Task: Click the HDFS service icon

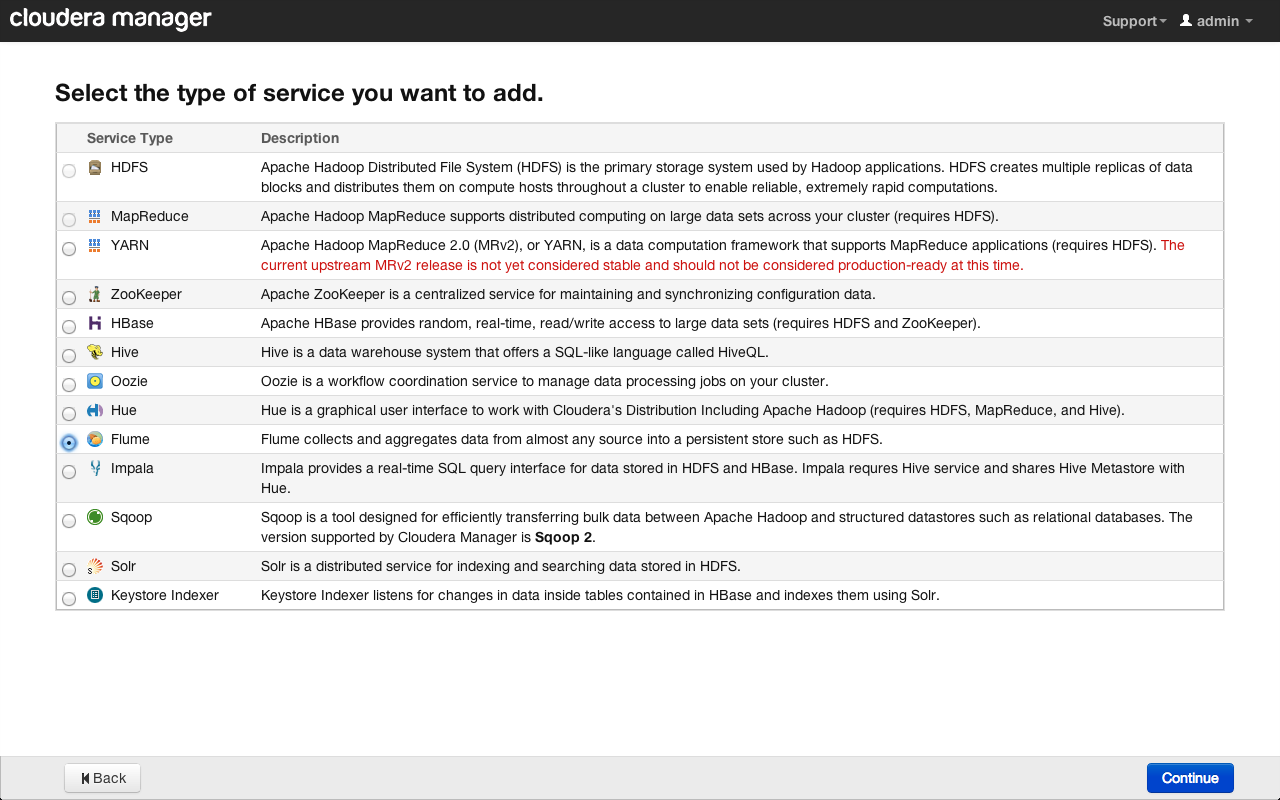Action: coord(95,167)
